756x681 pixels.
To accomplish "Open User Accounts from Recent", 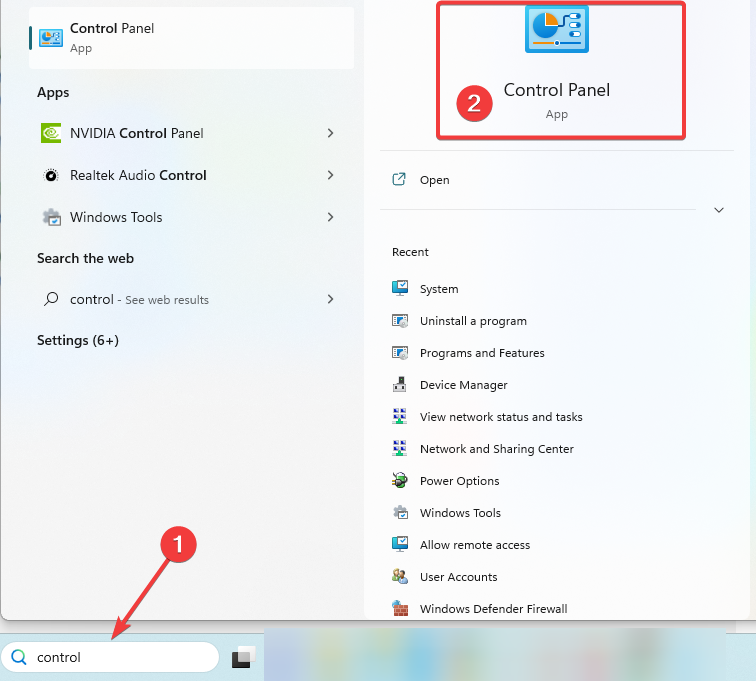I will point(458,577).
